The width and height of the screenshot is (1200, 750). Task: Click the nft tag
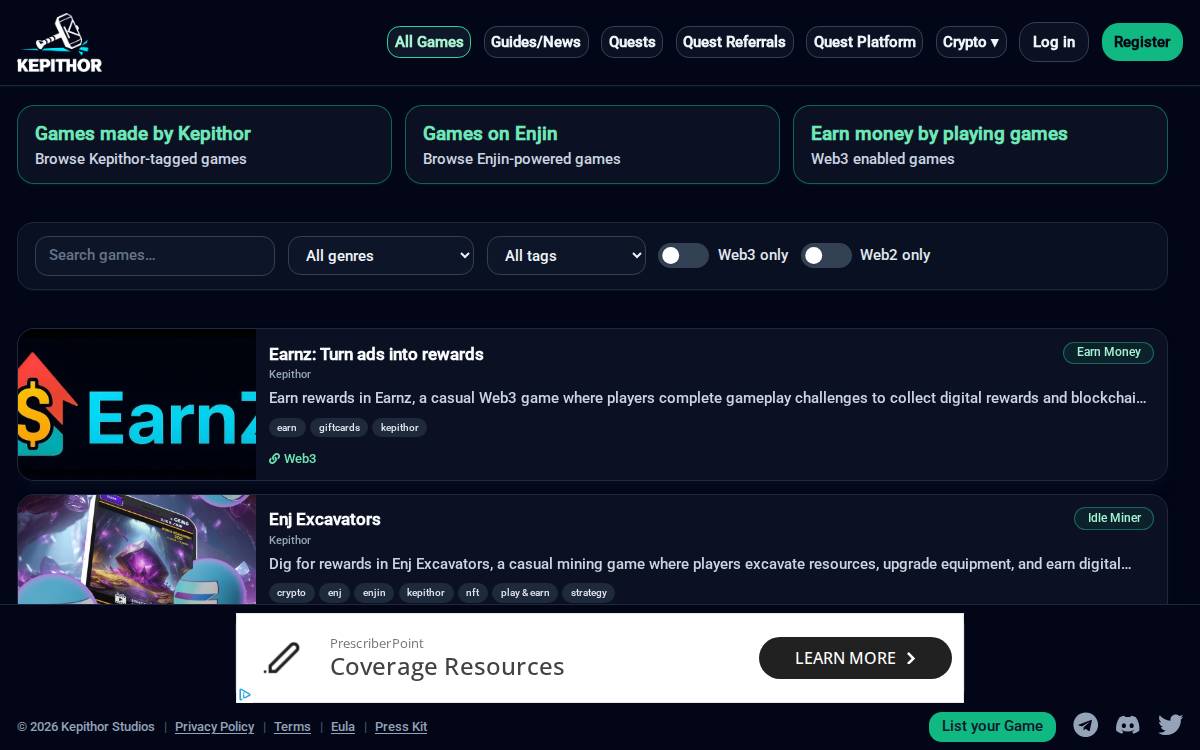[x=472, y=593]
